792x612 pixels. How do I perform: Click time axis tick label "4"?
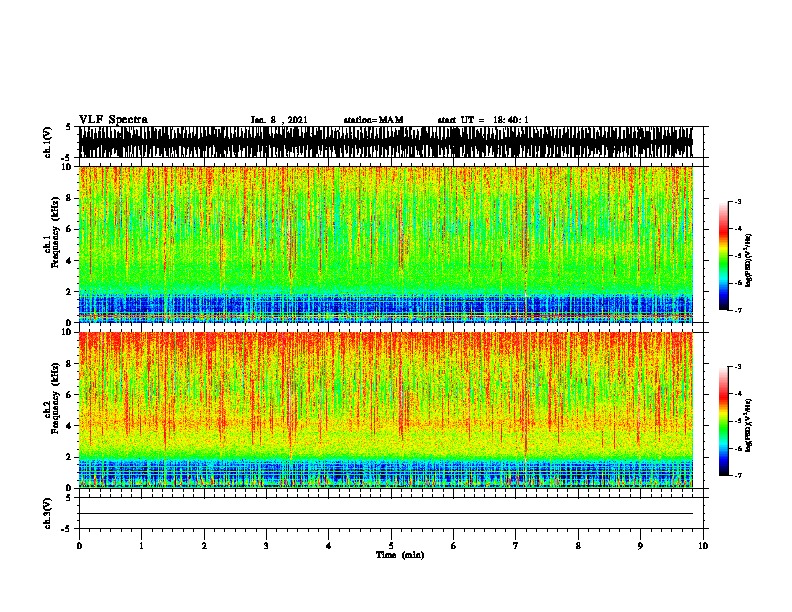[329, 546]
